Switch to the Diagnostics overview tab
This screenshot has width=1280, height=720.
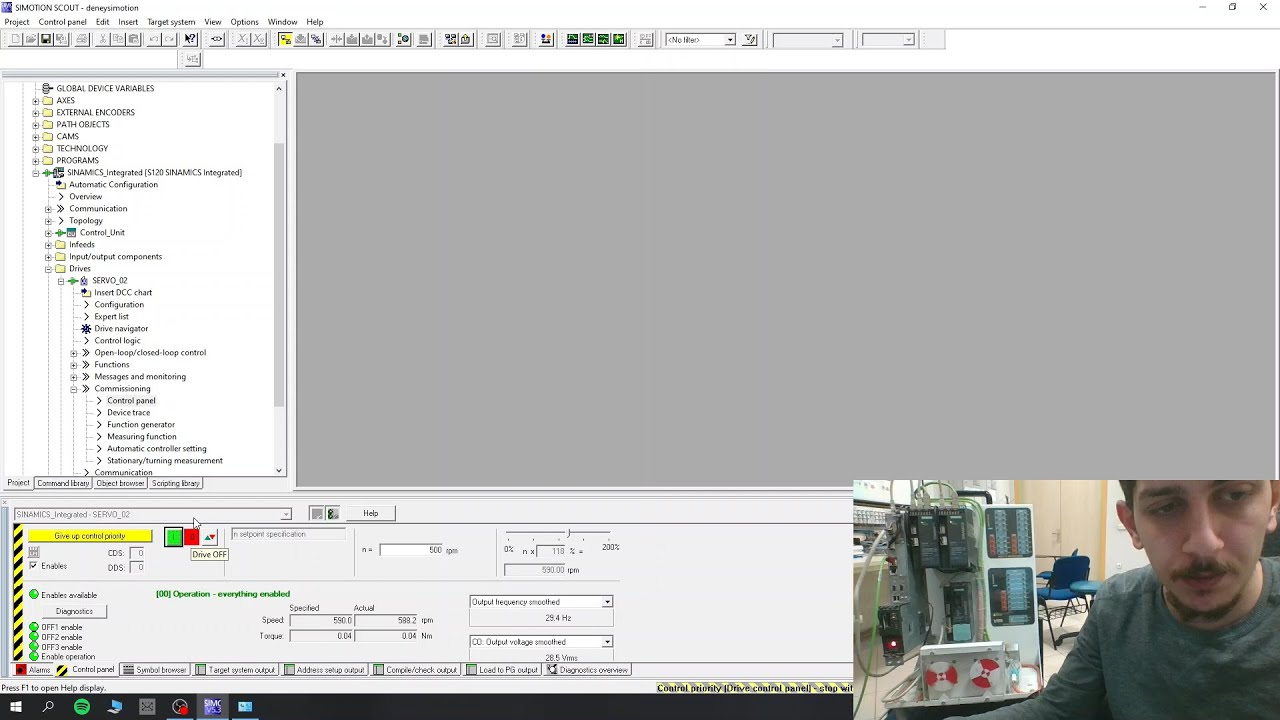click(588, 670)
